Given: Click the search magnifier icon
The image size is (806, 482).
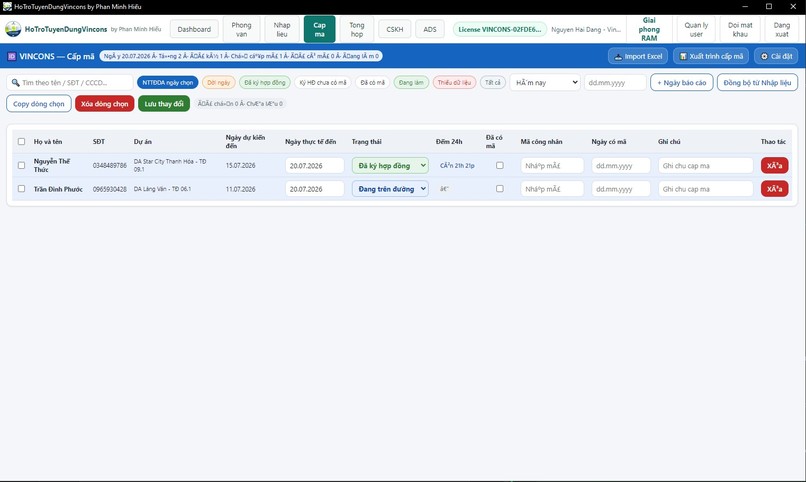Looking at the screenshot, I should [15, 82].
